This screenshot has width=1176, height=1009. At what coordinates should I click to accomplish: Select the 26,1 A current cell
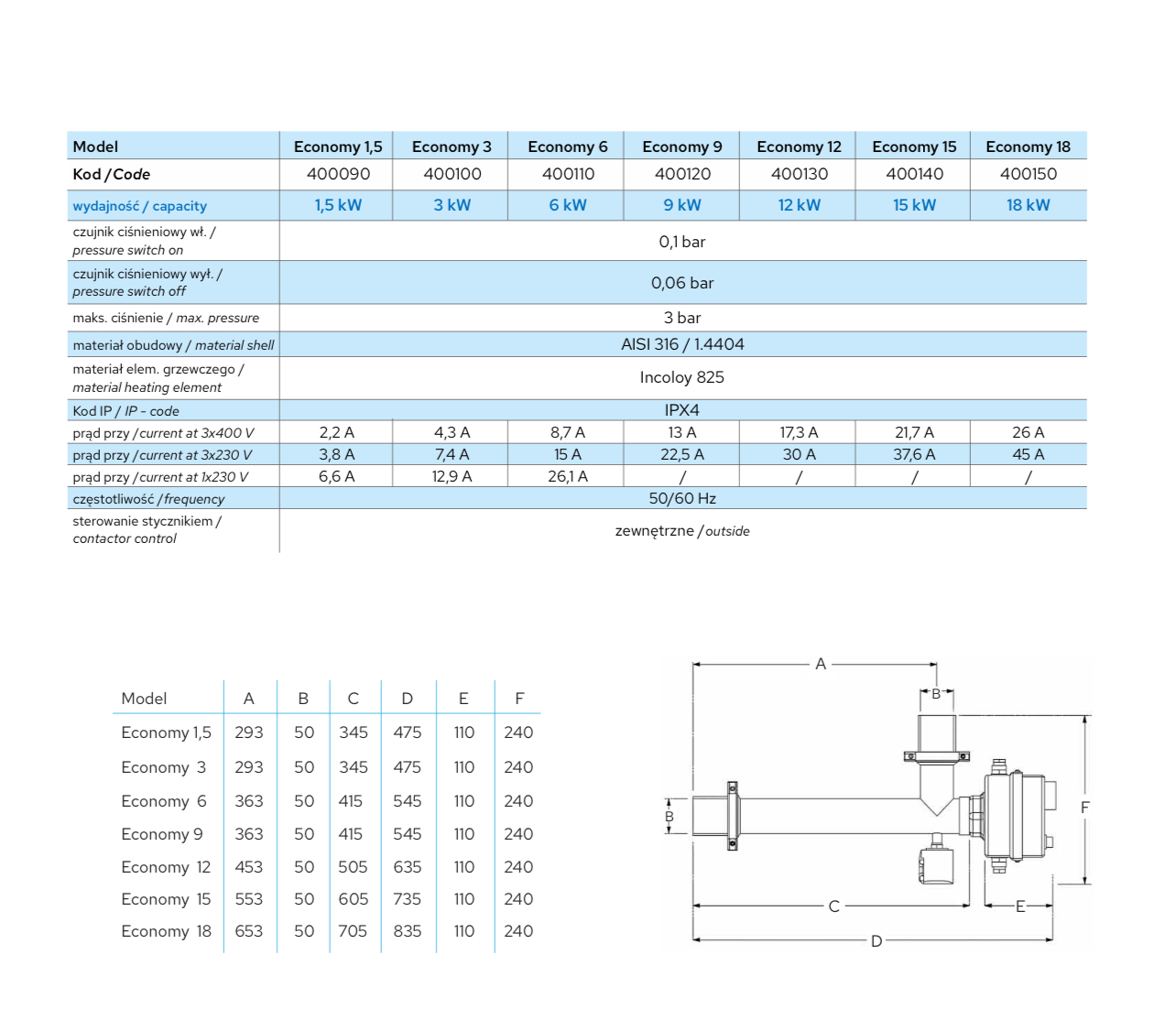[x=568, y=476]
